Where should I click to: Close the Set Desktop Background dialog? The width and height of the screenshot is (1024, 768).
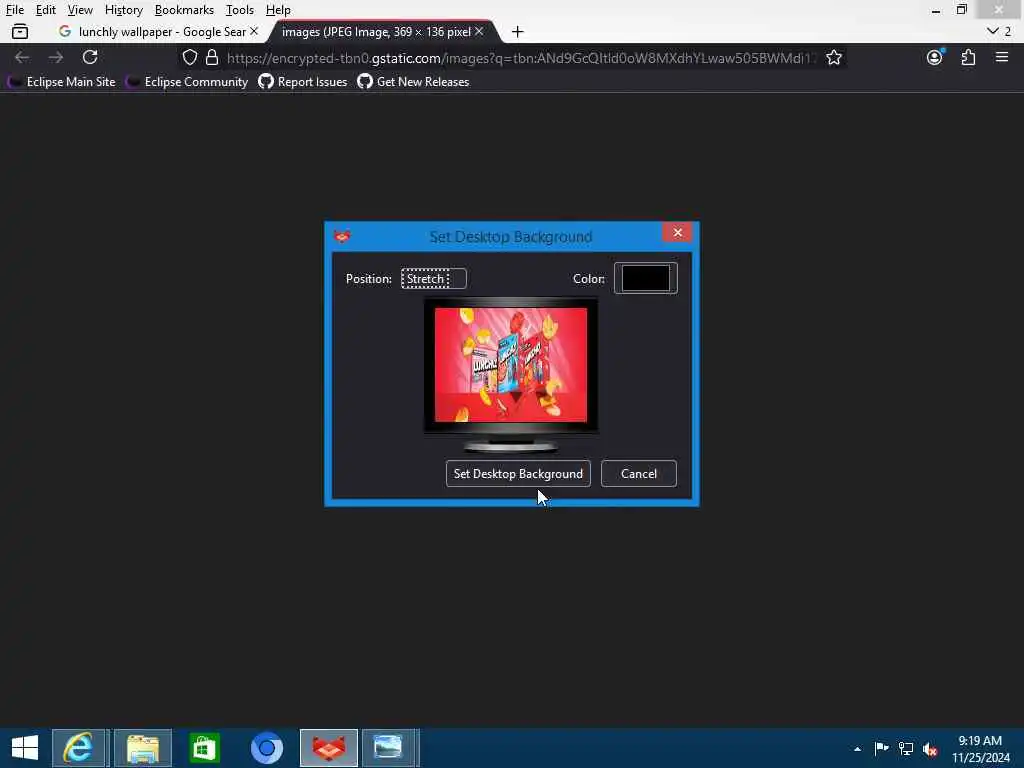pos(678,232)
